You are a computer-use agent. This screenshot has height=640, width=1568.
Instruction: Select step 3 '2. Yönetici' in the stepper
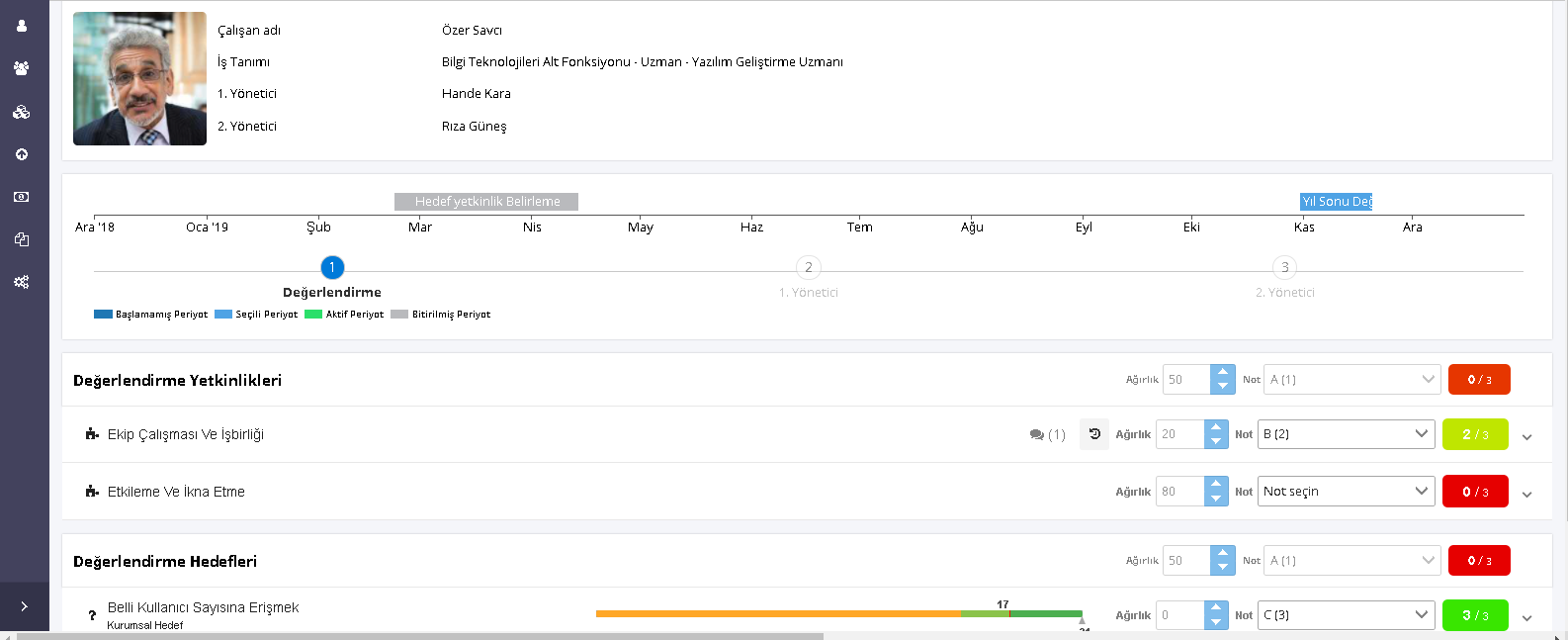click(x=1284, y=267)
